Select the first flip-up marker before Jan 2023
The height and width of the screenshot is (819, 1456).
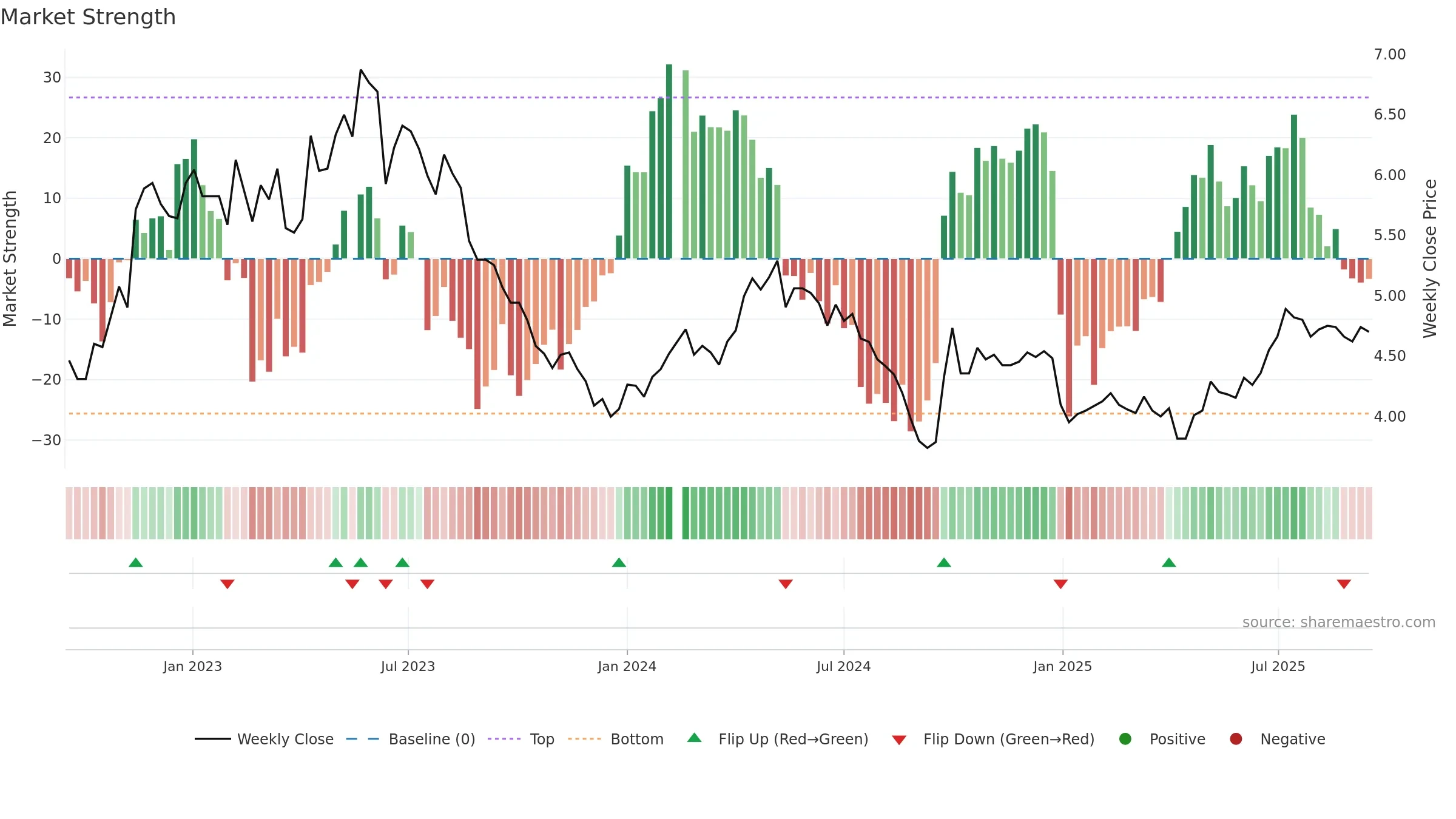coord(136,562)
